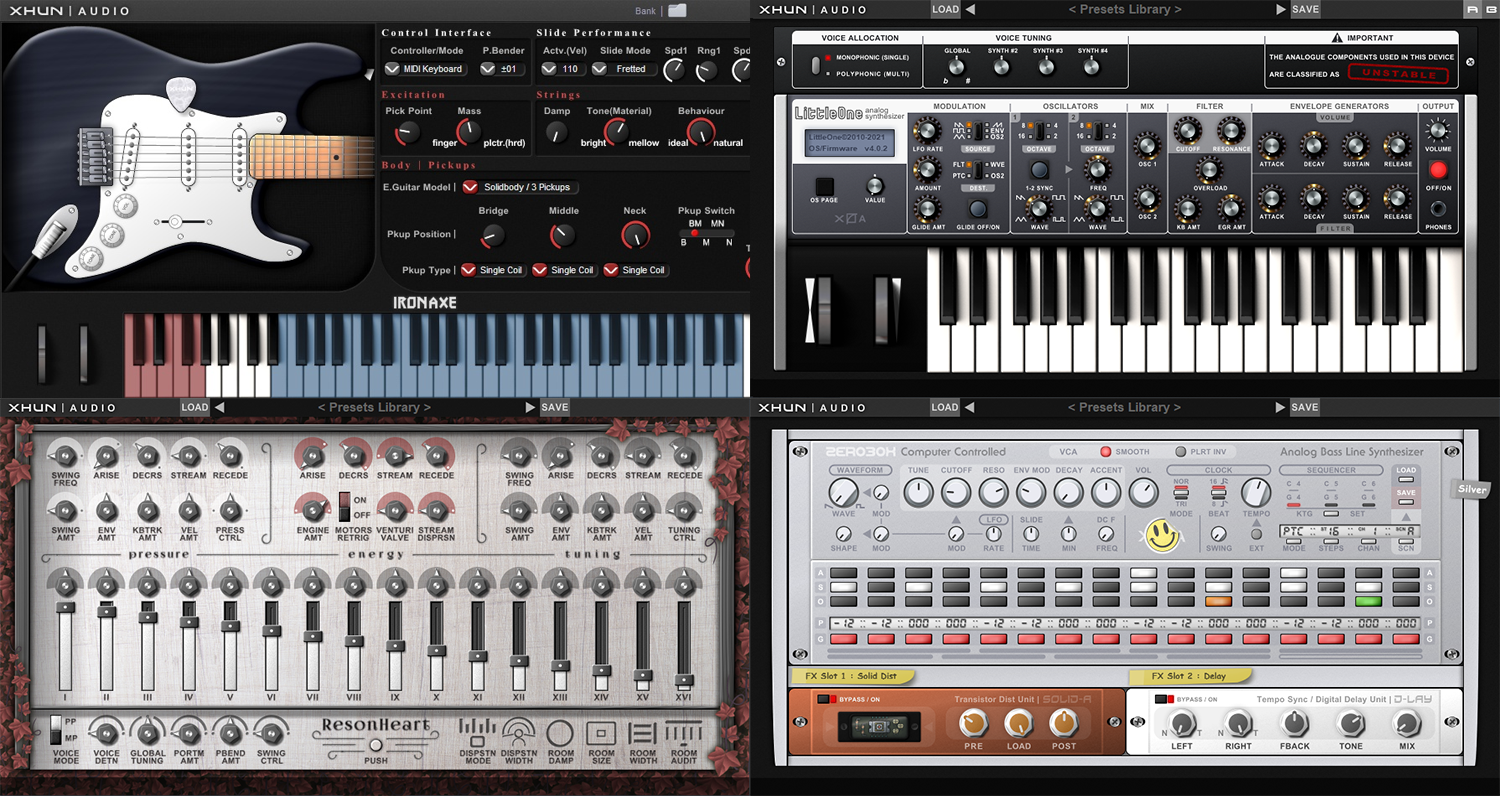The image size is (1500, 796).
Task: Open the Bridge Single Coil pickup type dropdown
Action: pyautogui.click(x=493, y=269)
